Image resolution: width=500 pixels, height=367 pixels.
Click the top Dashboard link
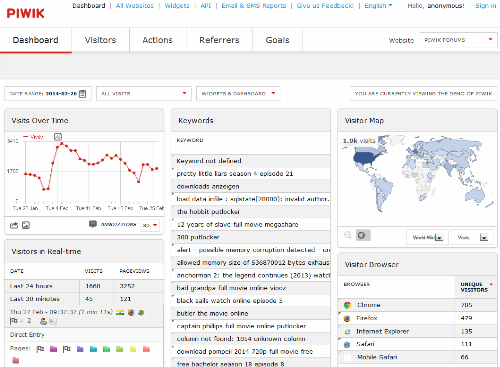tap(89, 6)
